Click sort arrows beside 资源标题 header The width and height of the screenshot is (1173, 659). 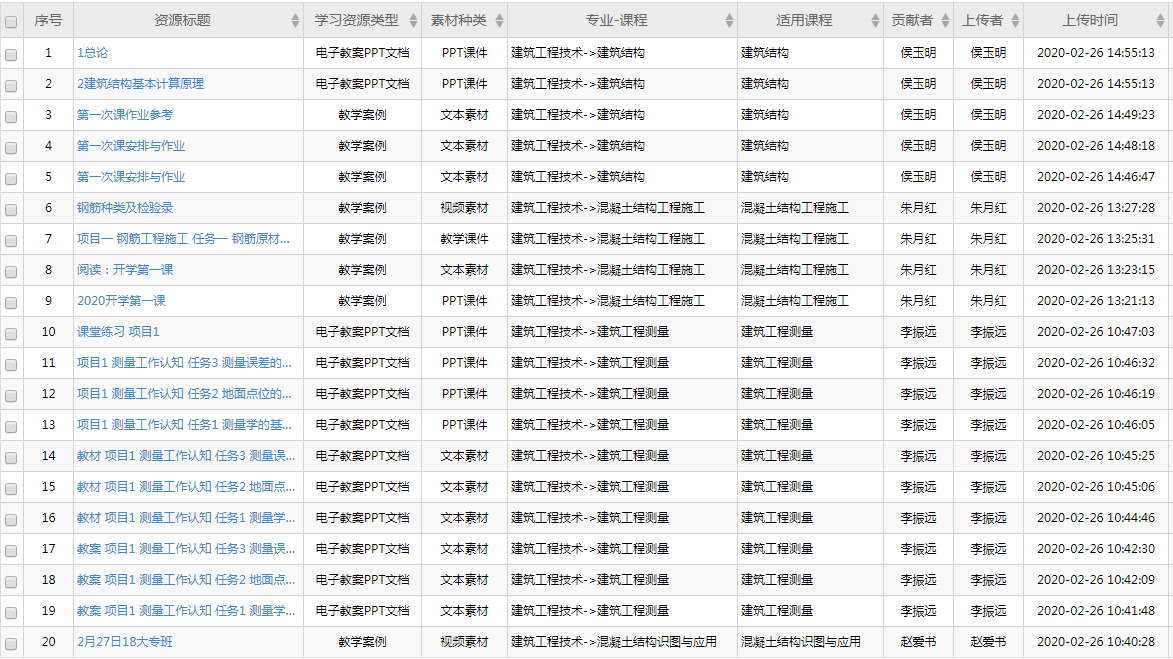coord(295,20)
